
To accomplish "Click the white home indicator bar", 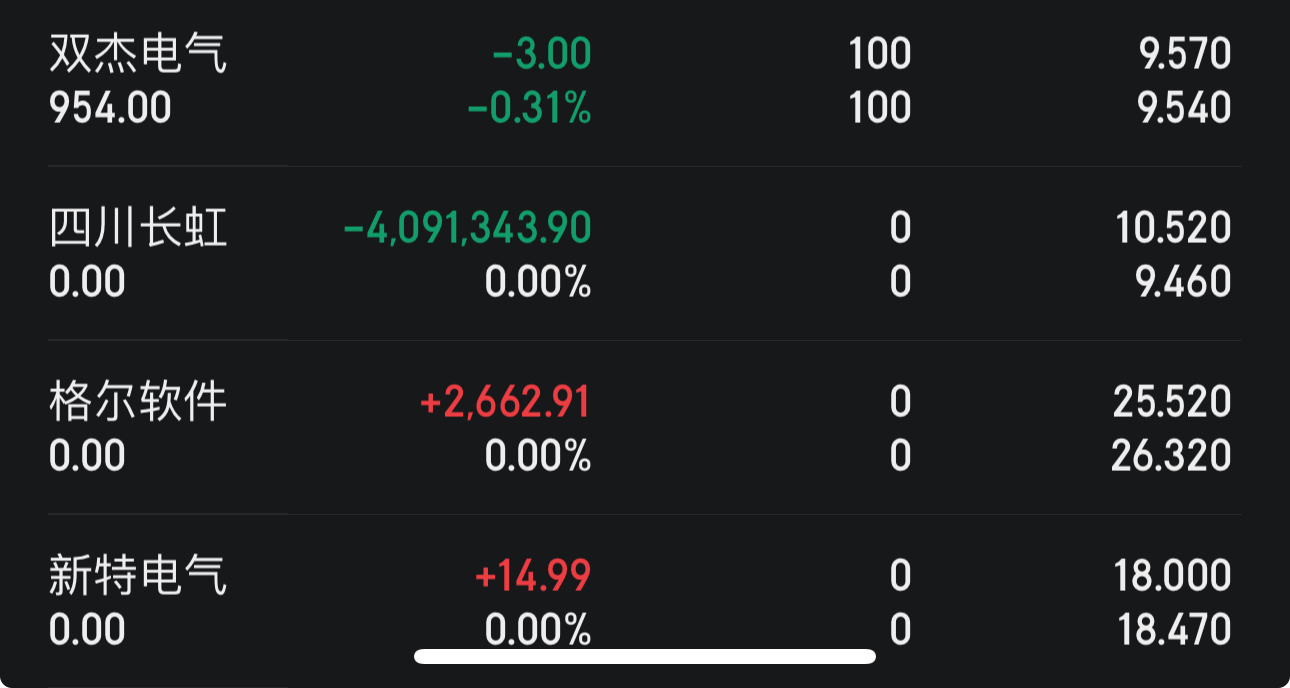I will [x=645, y=656].
